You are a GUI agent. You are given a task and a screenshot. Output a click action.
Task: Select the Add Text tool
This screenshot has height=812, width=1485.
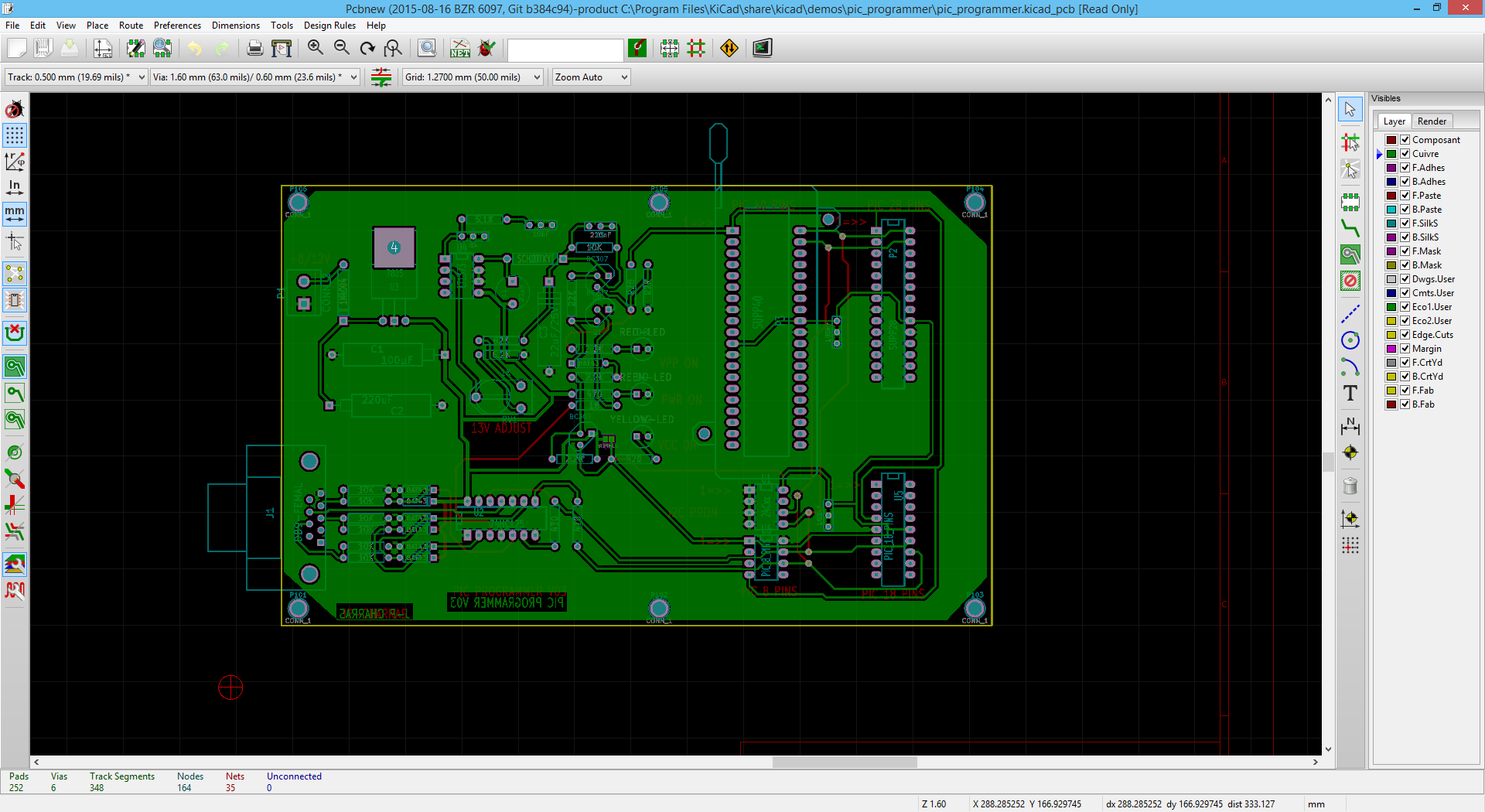pos(1350,393)
